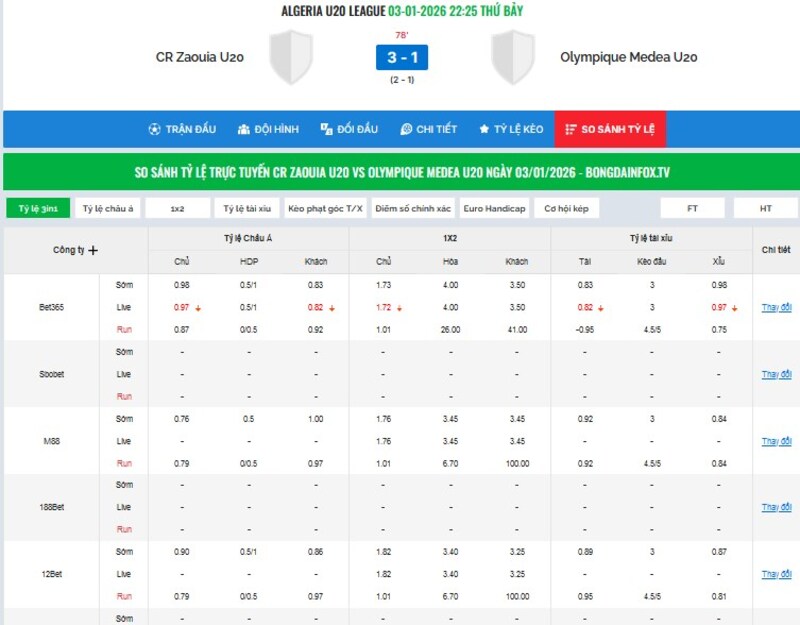Image resolution: width=800 pixels, height=625 pixels.
Task: Open the Kèo phạt góc T/X tab
Action: point(325,208)
